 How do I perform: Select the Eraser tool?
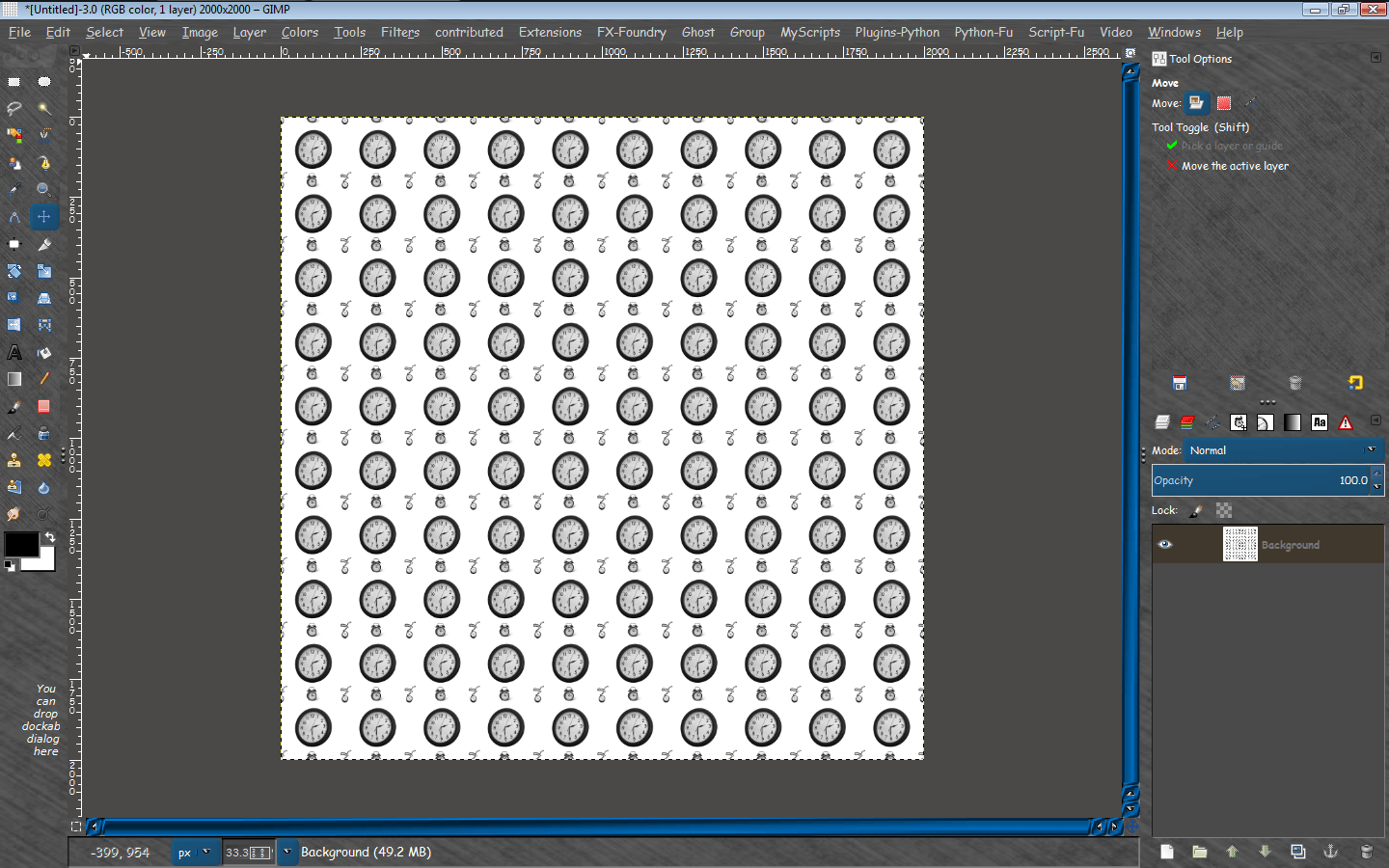click(x=43, y=406)
